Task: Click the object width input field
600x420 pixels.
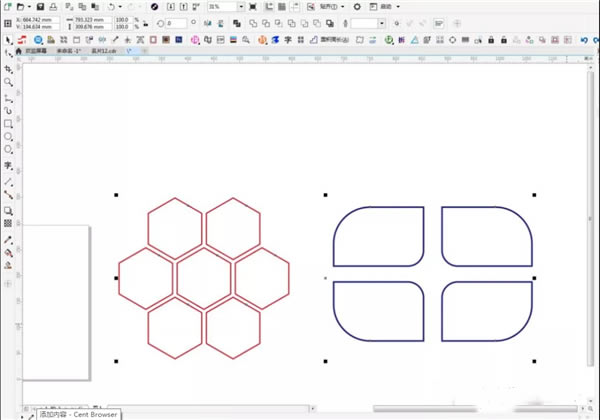Action: click(93, 20)
